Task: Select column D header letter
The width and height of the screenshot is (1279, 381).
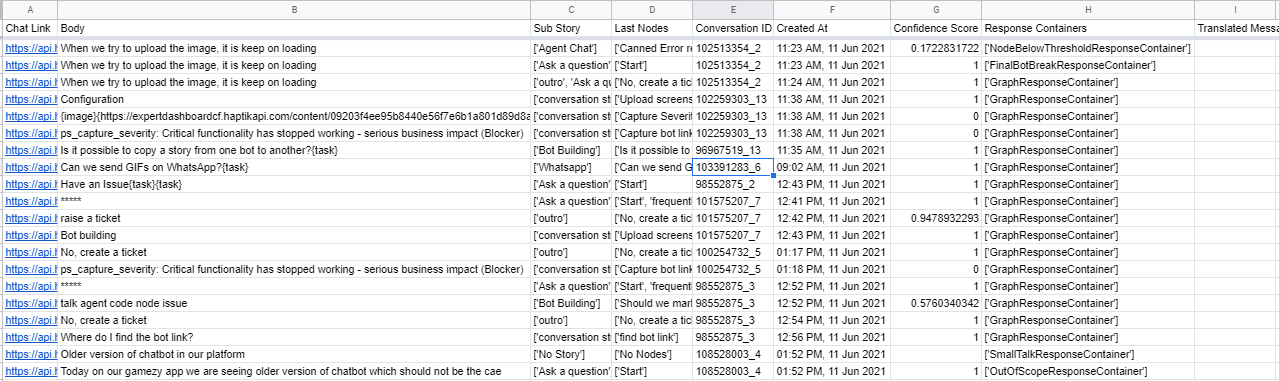Action: tap(651, 9)
